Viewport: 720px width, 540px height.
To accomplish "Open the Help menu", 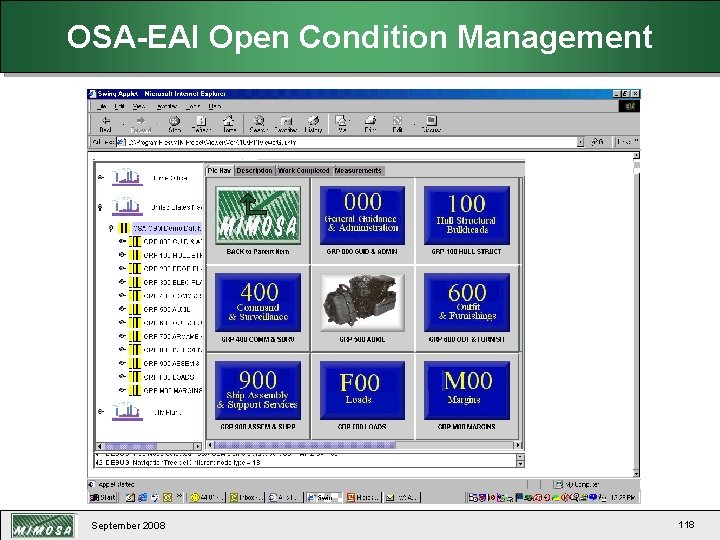I will point(214,106).
